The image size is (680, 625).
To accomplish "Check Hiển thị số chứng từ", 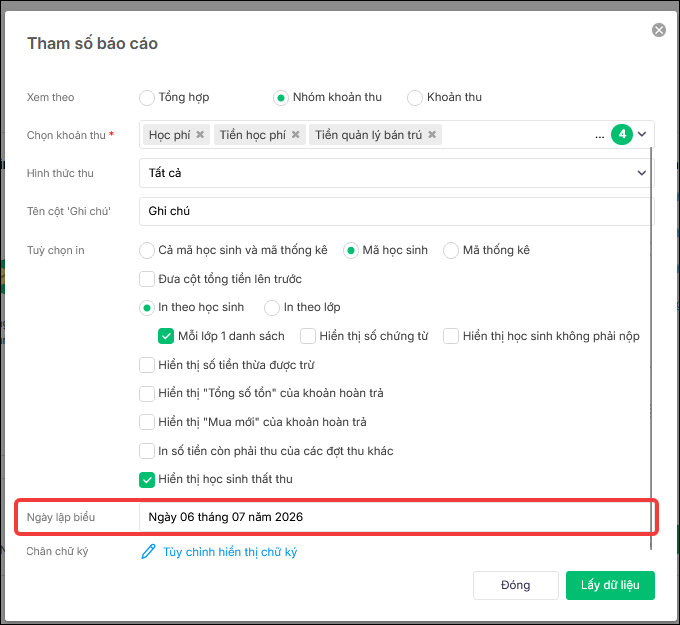I will click(x=308, y=336).
